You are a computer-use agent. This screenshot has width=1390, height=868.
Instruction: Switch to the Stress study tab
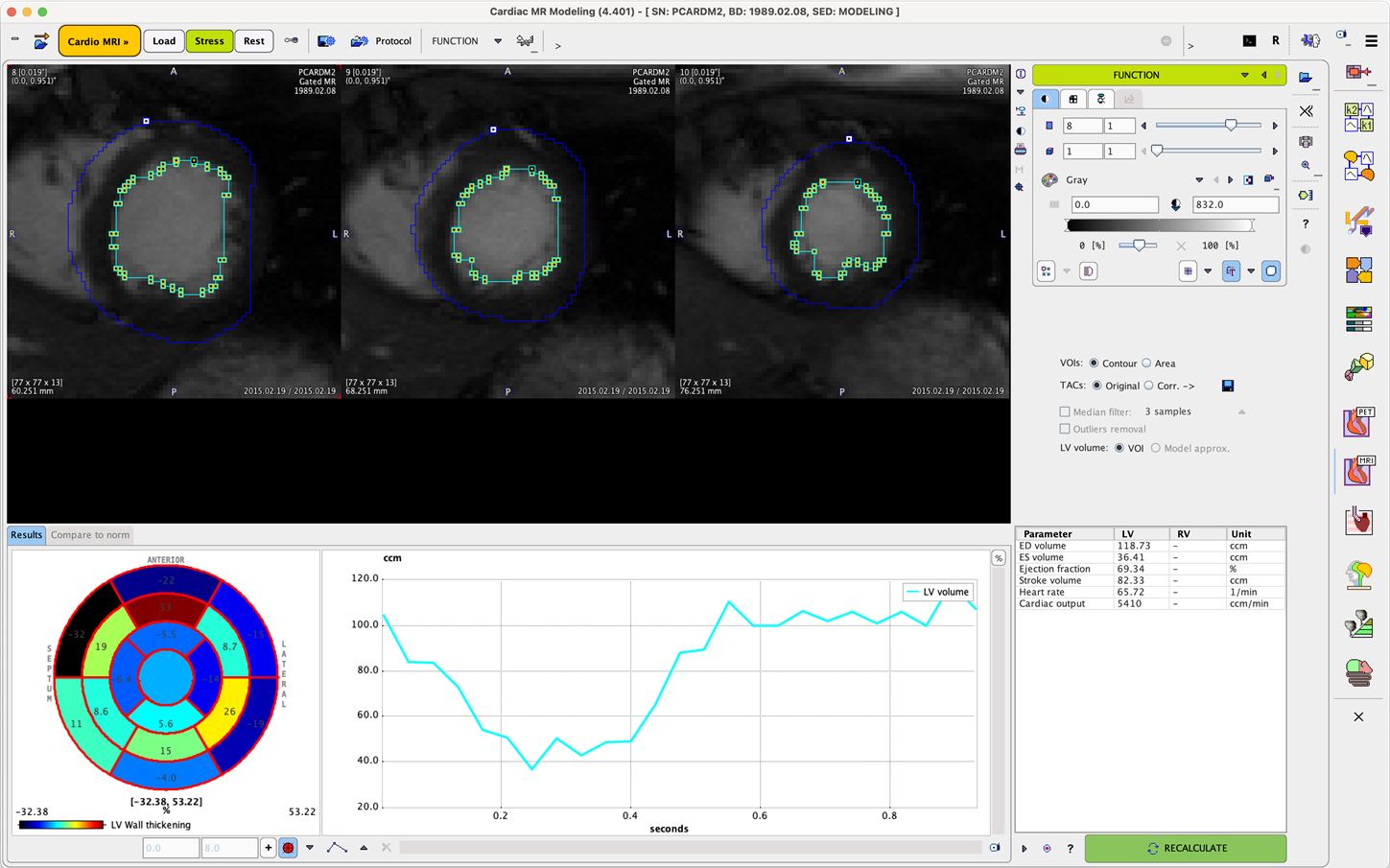209,41
